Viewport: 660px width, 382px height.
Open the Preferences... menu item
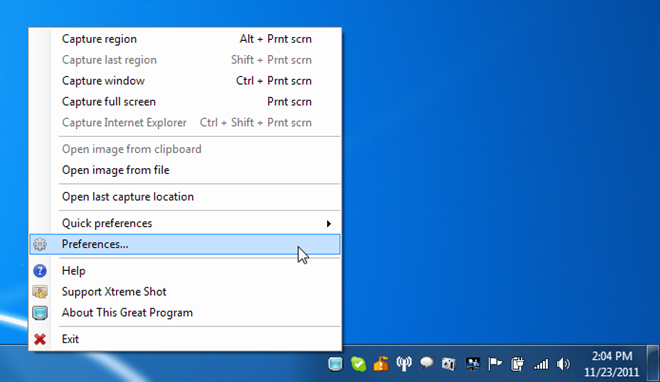(x=185, y=244)
